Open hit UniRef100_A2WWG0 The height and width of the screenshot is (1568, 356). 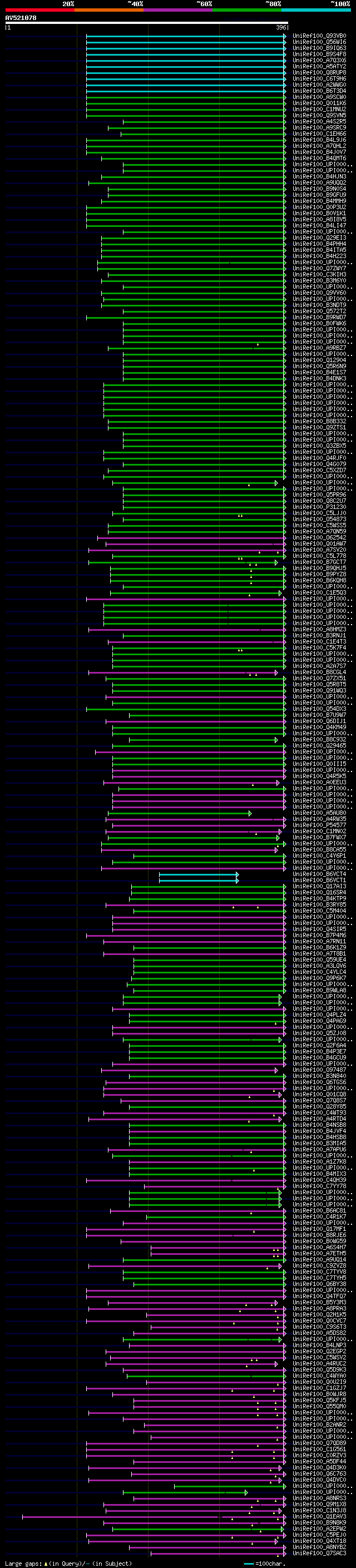click(x=319, y=85)
